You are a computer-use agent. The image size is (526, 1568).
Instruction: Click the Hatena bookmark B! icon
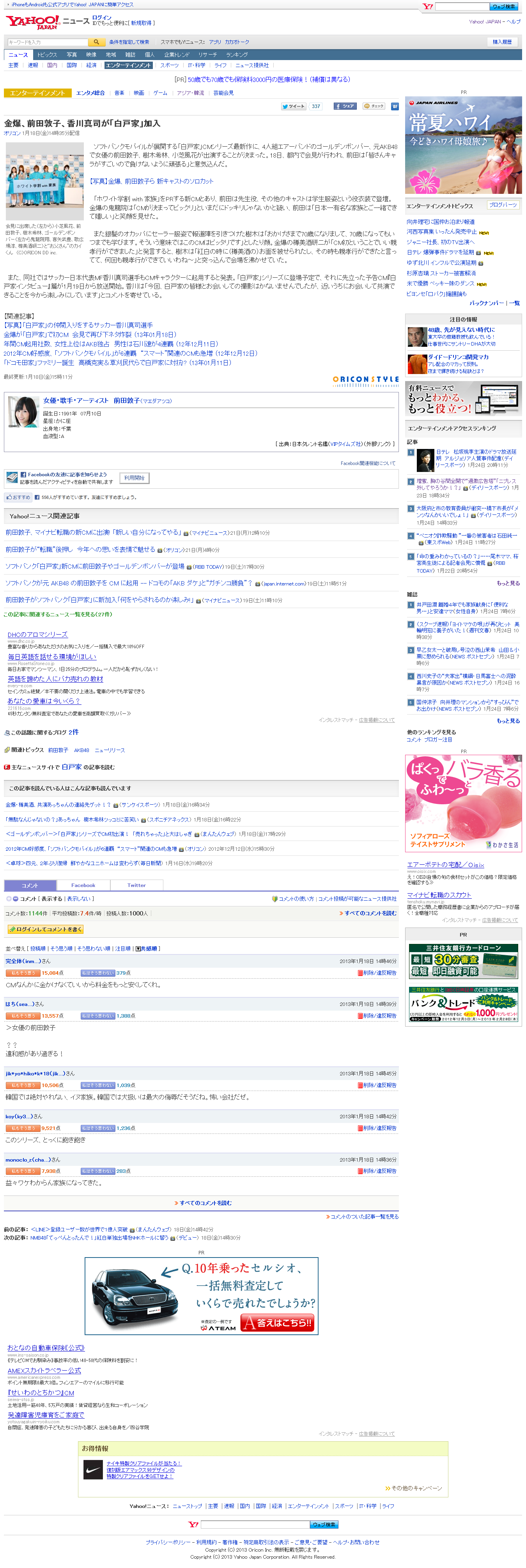point(395,106)
